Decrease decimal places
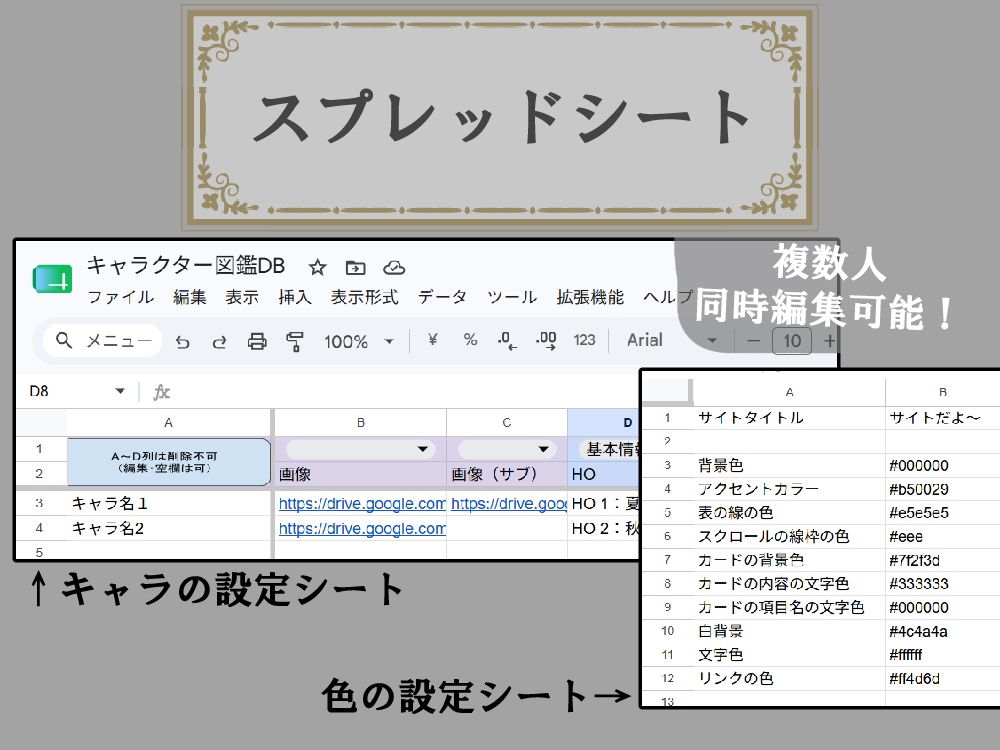The image size is (1000, 750). 507,341
